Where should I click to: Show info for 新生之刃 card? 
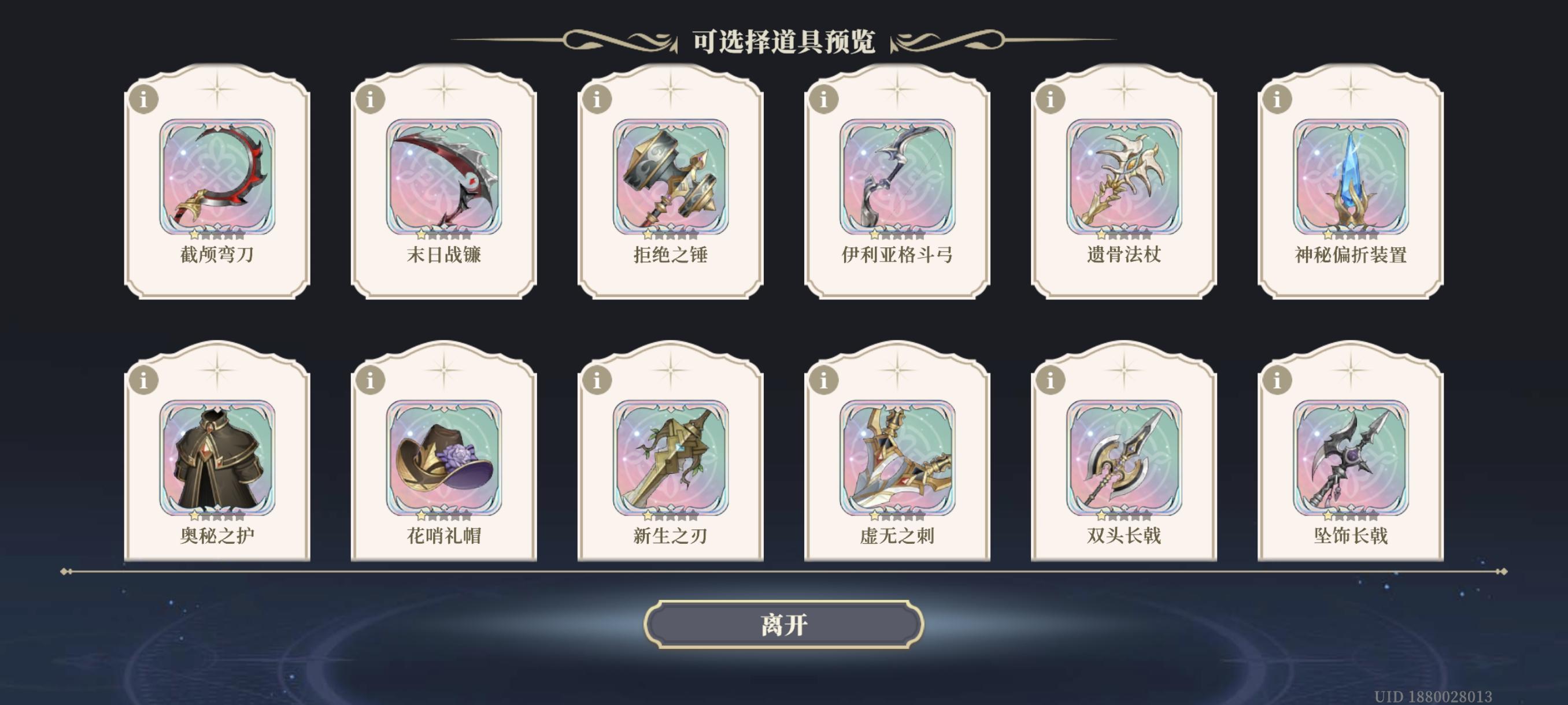pyautogui.click(x=597, y=380)
